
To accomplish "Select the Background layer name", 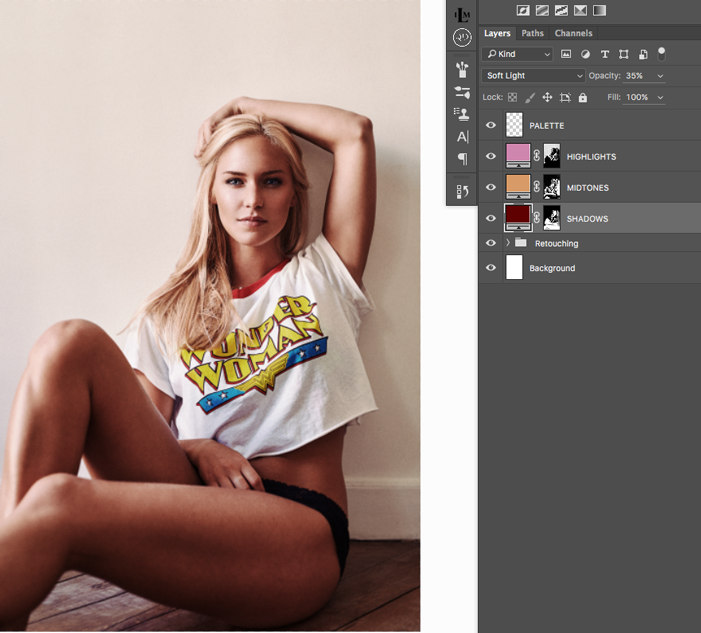I will (x=552, y=268).
